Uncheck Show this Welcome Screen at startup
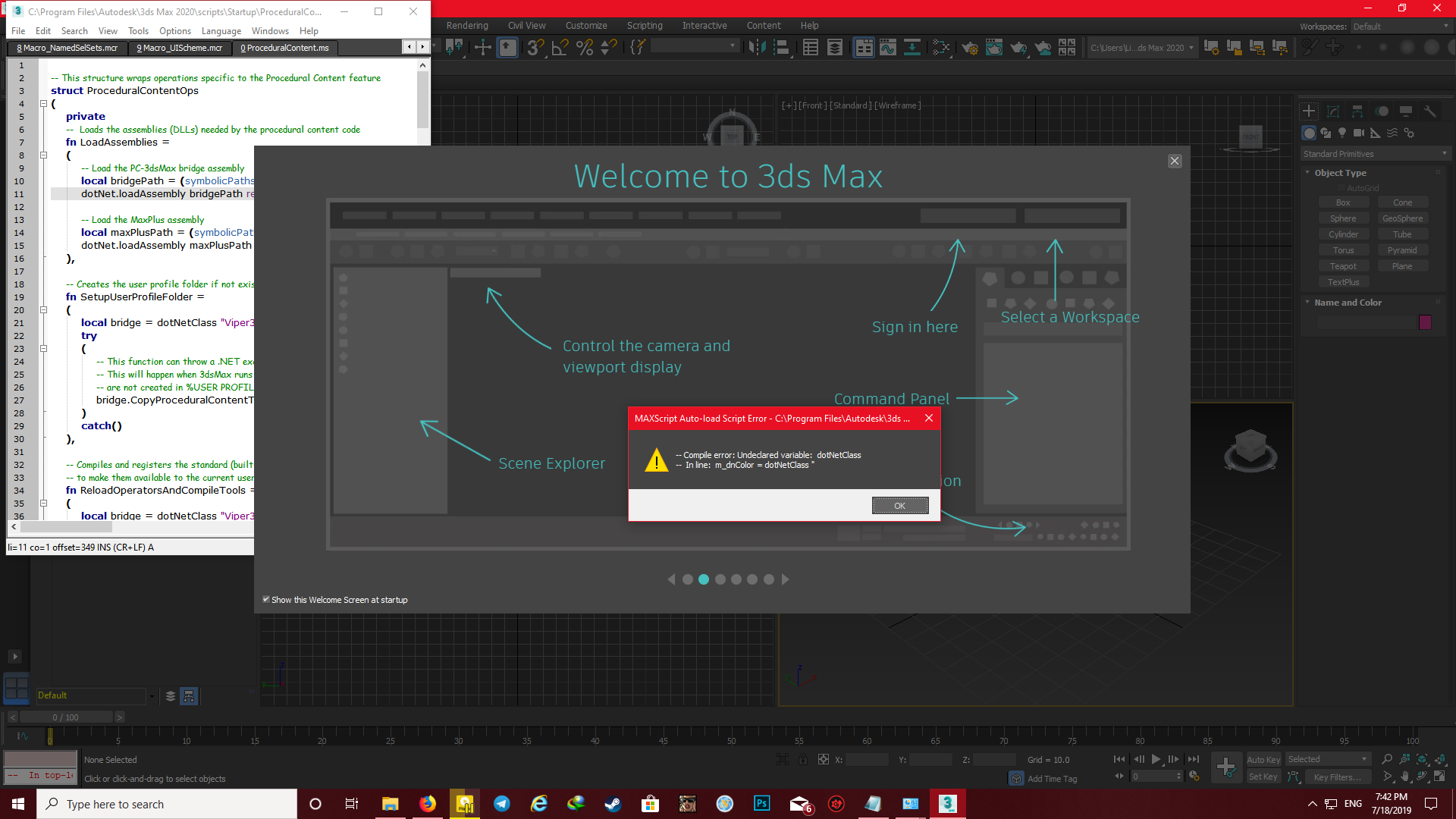 coord(266,600)
